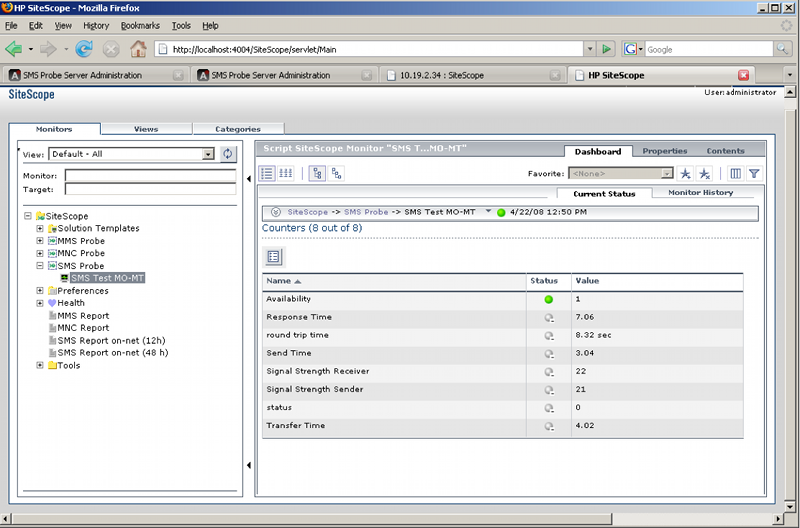Close the HP SiteScope browser tab
This screenshot has width=800, height=528.
click(x=743, y=75)
